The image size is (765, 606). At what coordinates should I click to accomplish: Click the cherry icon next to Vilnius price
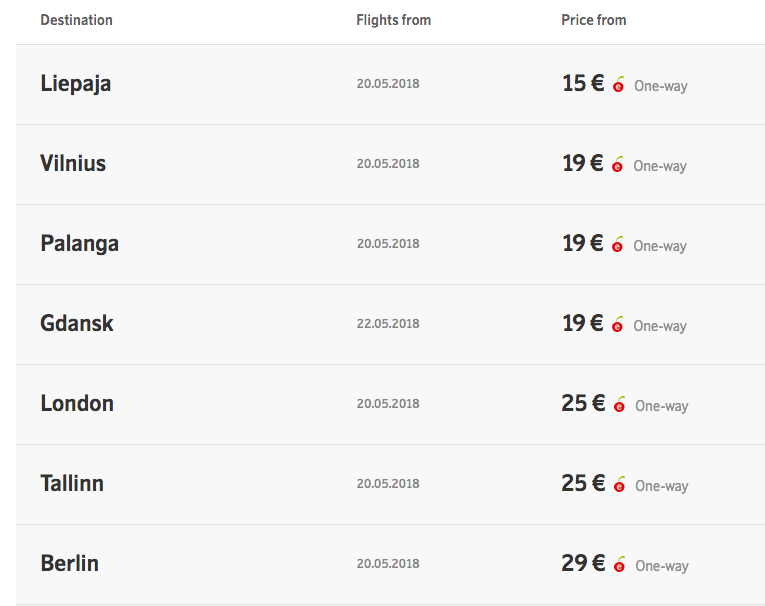click(618, 164)
